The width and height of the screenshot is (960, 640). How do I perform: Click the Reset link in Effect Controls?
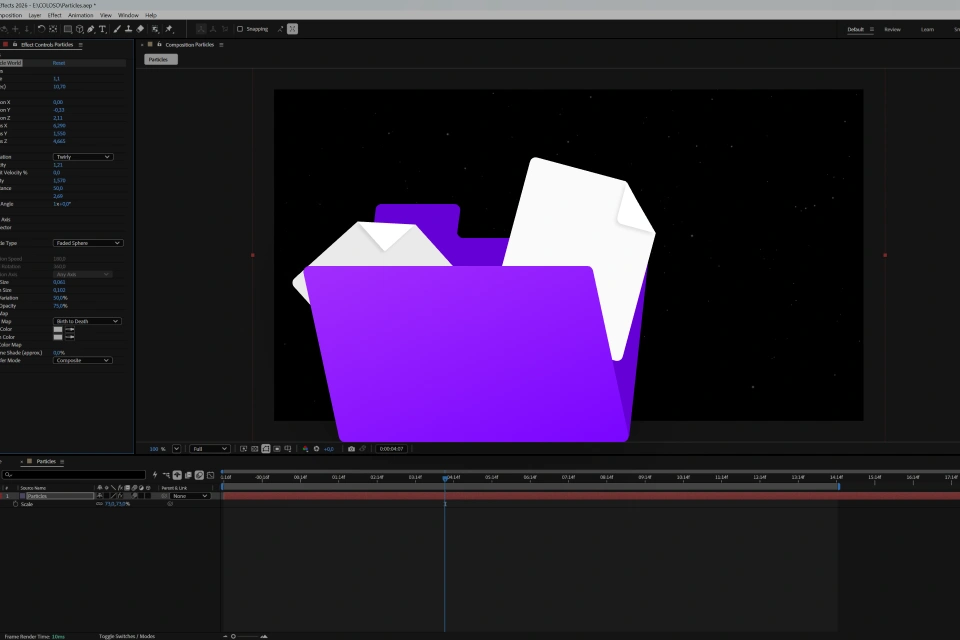point(59,63)
